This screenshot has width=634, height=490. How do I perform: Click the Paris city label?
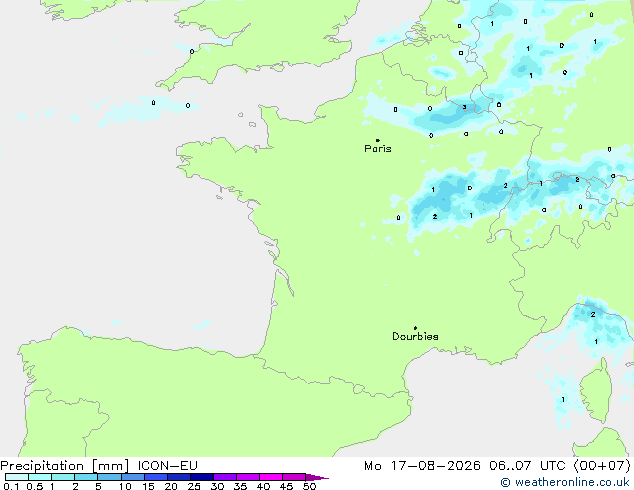pos(378,149)
